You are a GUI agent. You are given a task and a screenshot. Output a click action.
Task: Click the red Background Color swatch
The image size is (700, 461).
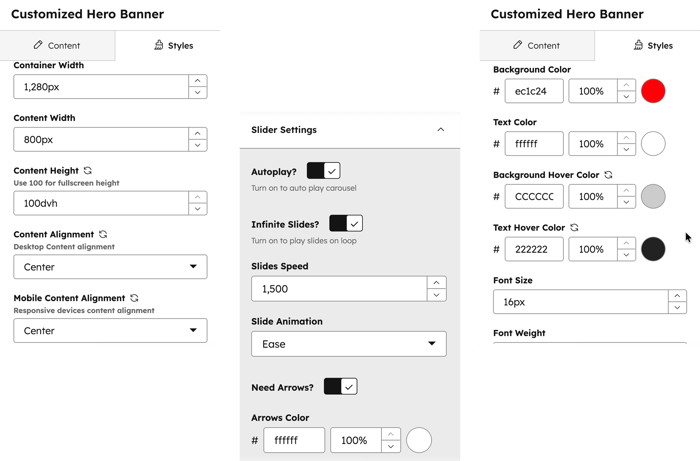[653, 91]
